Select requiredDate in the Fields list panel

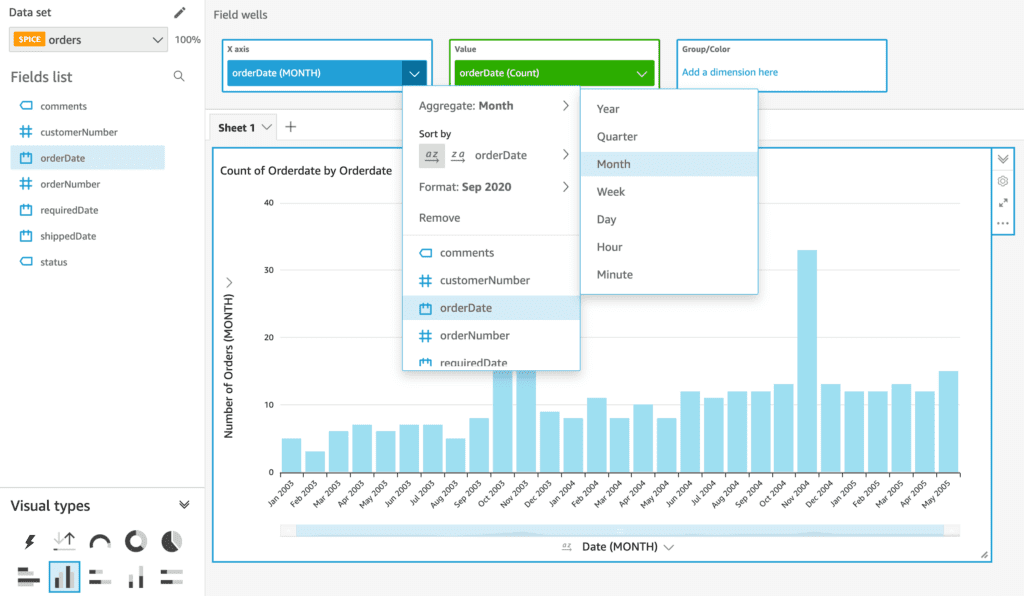pos(88,210)
